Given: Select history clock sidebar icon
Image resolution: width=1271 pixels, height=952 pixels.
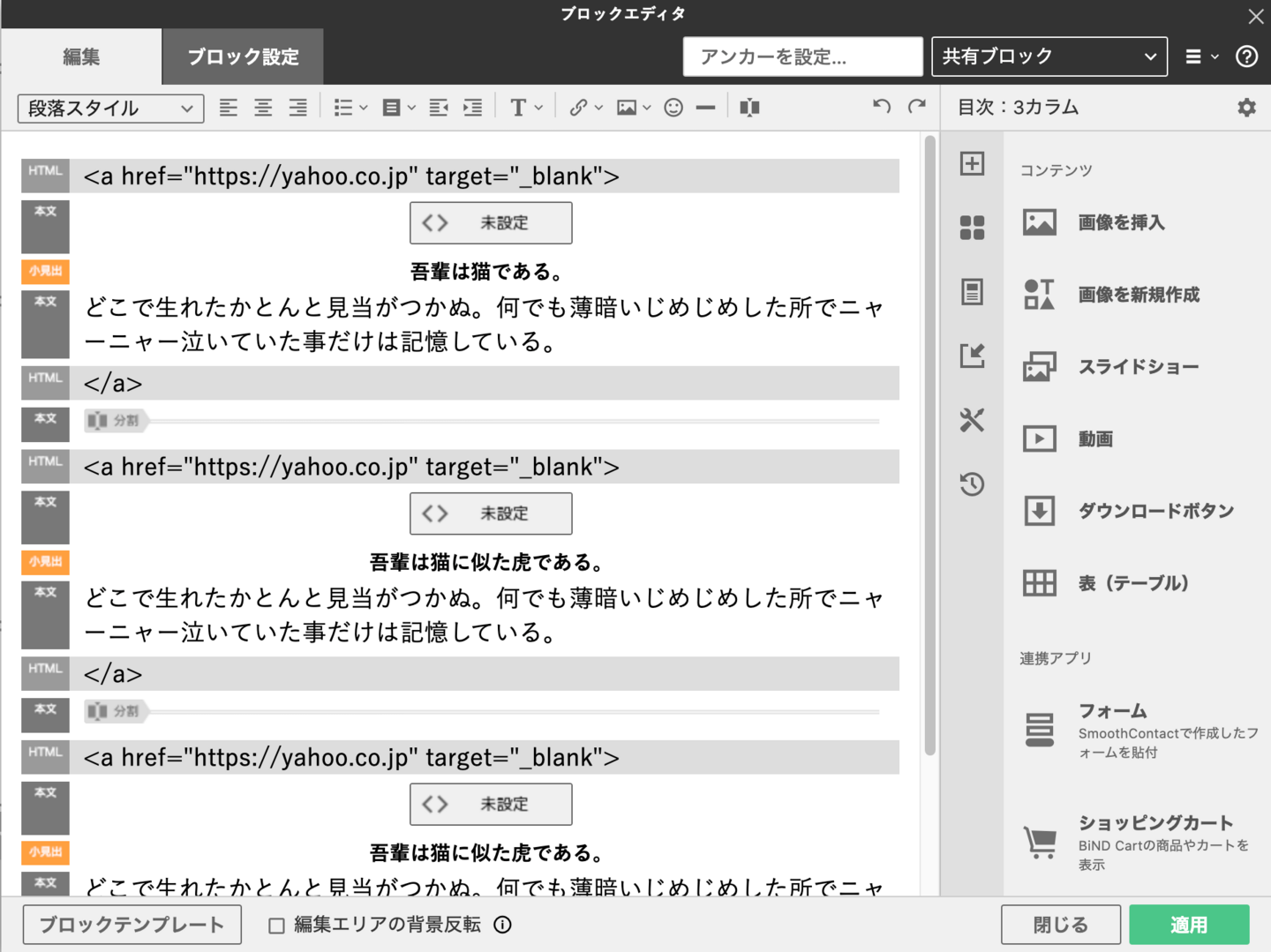Looking at the screenshot, I should (972, 483).
